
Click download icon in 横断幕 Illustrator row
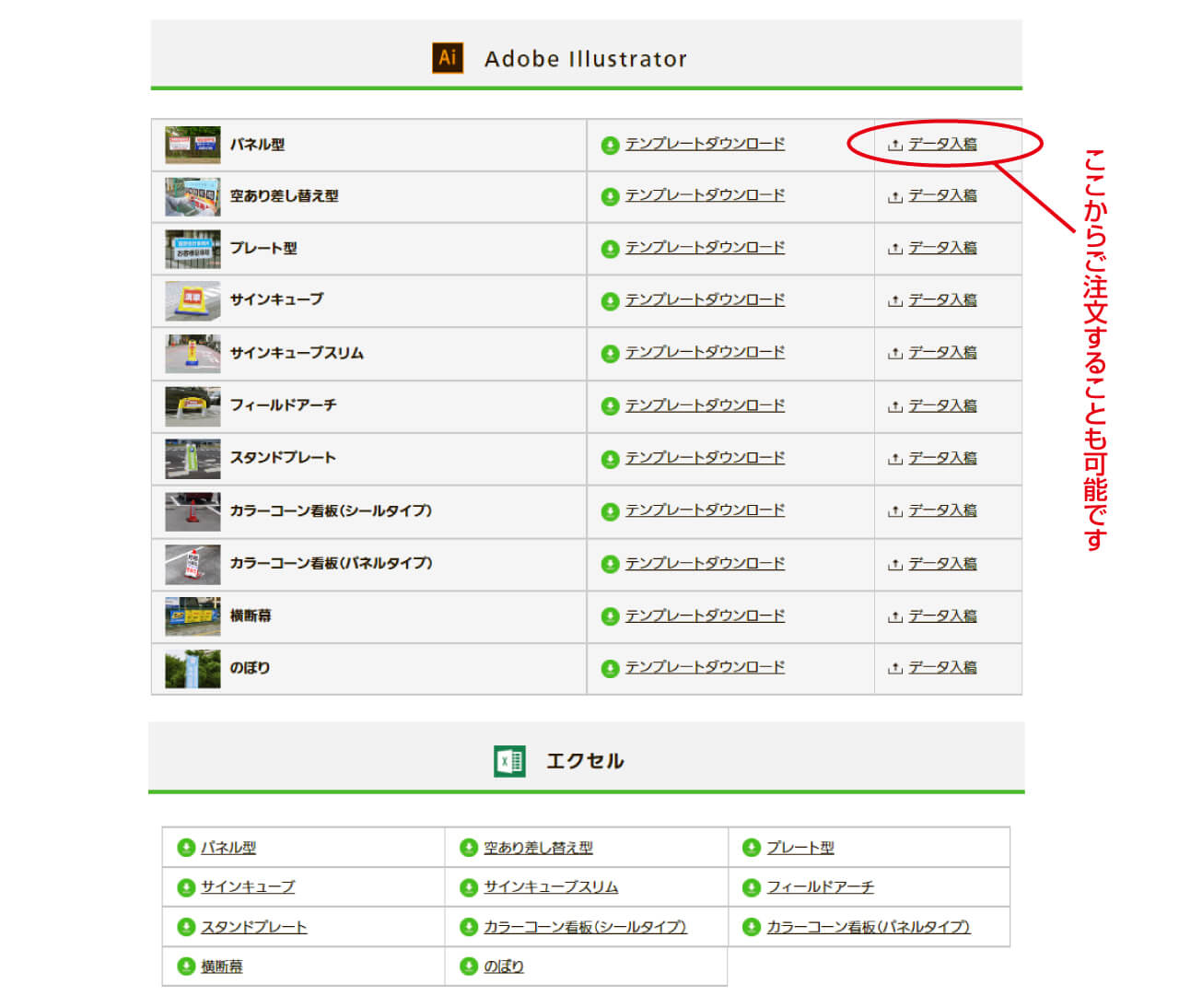click(x=610, y=616)
